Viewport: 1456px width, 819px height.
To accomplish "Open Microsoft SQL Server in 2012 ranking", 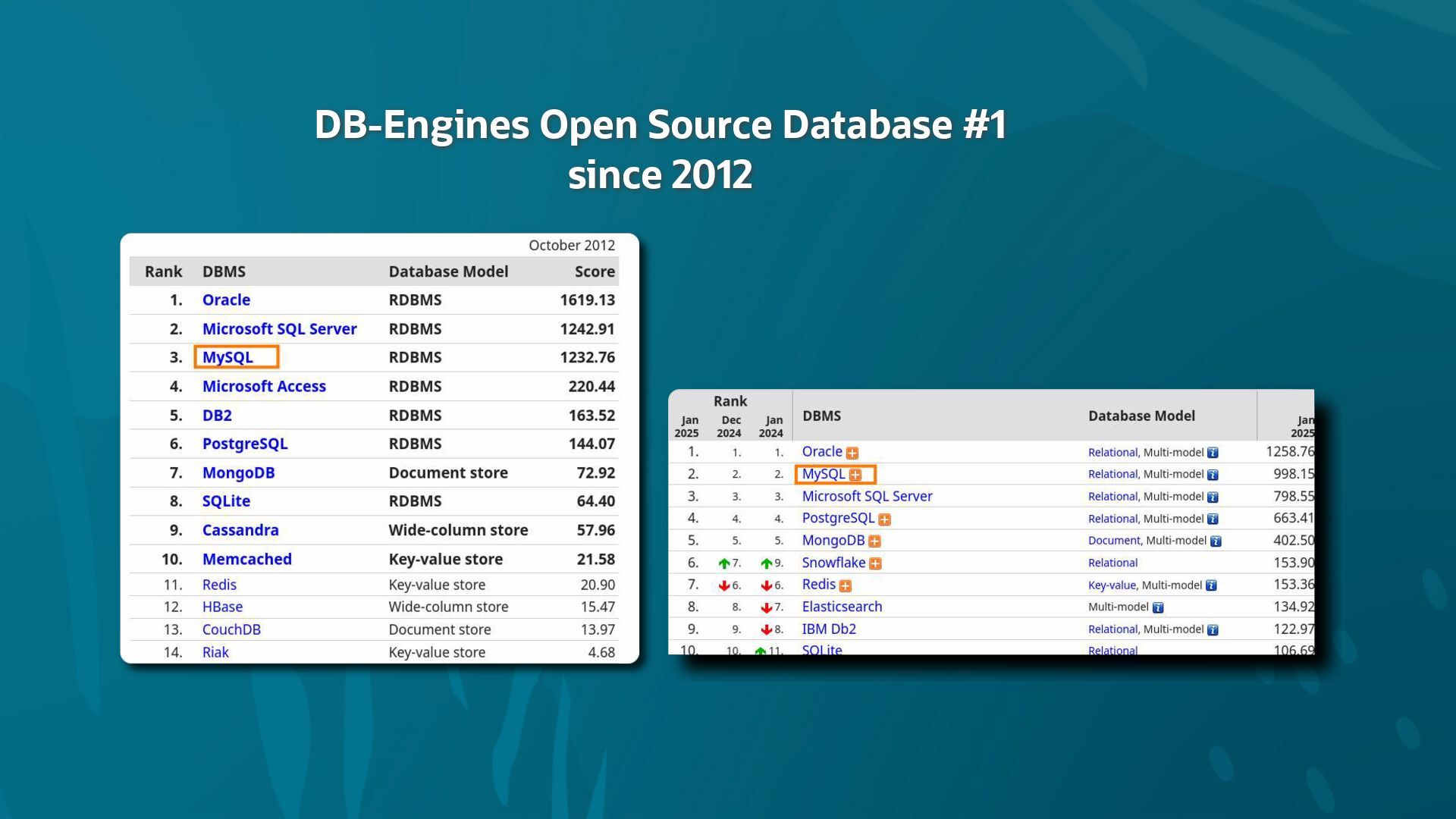I will pyautogui.click(x=279, y=329).
